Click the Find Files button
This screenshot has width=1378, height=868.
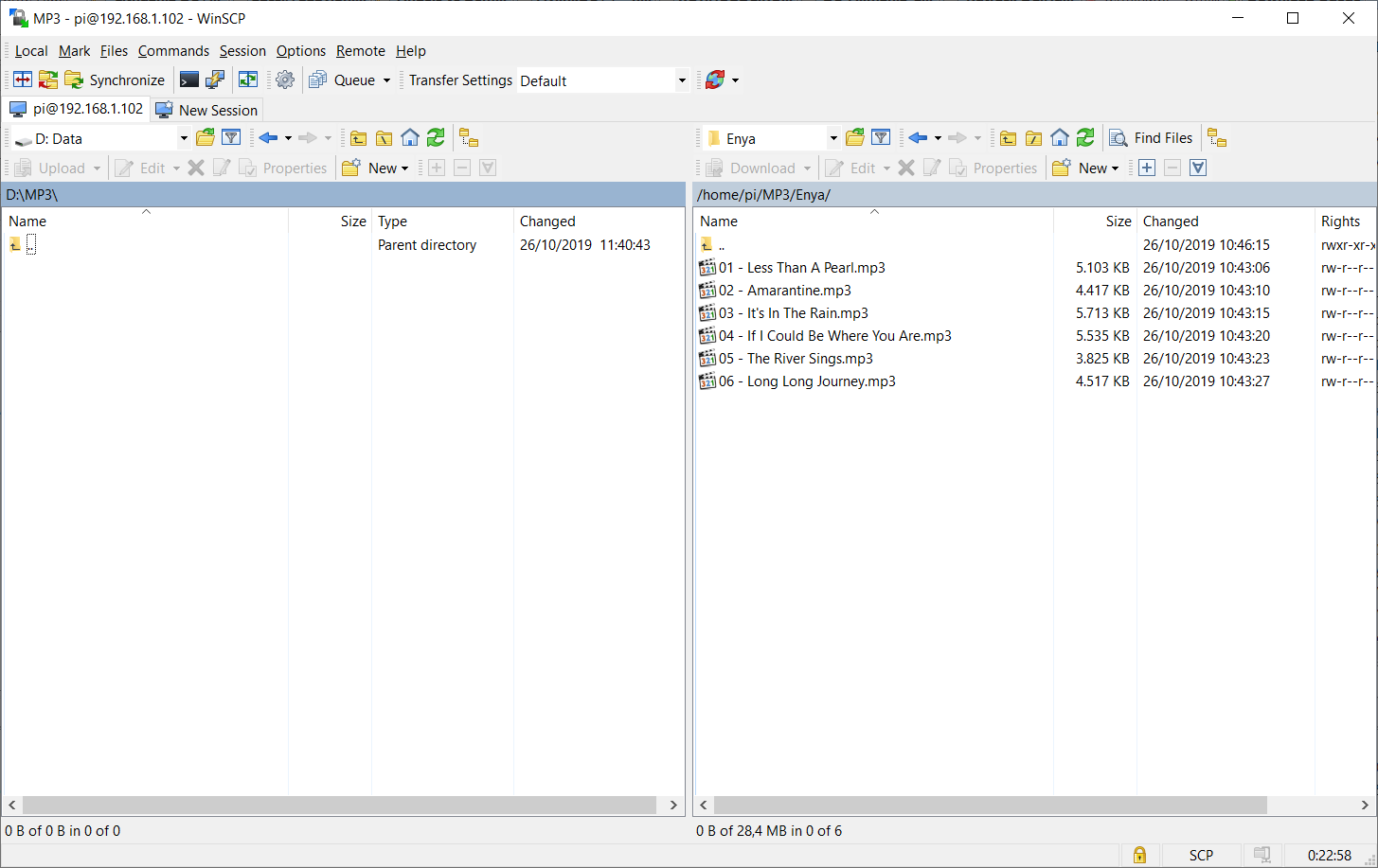coord(1152,138)
